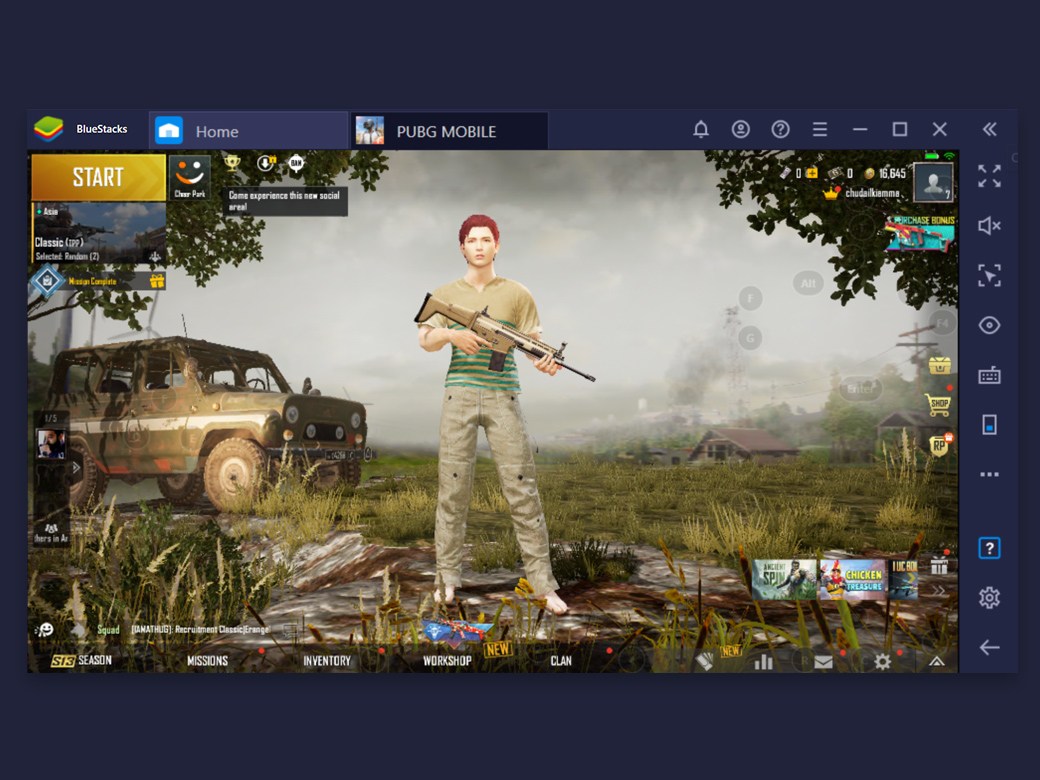Expand the team side panel arrow
This screenshot has width=1040, height=780.
[x=76, y=468]
